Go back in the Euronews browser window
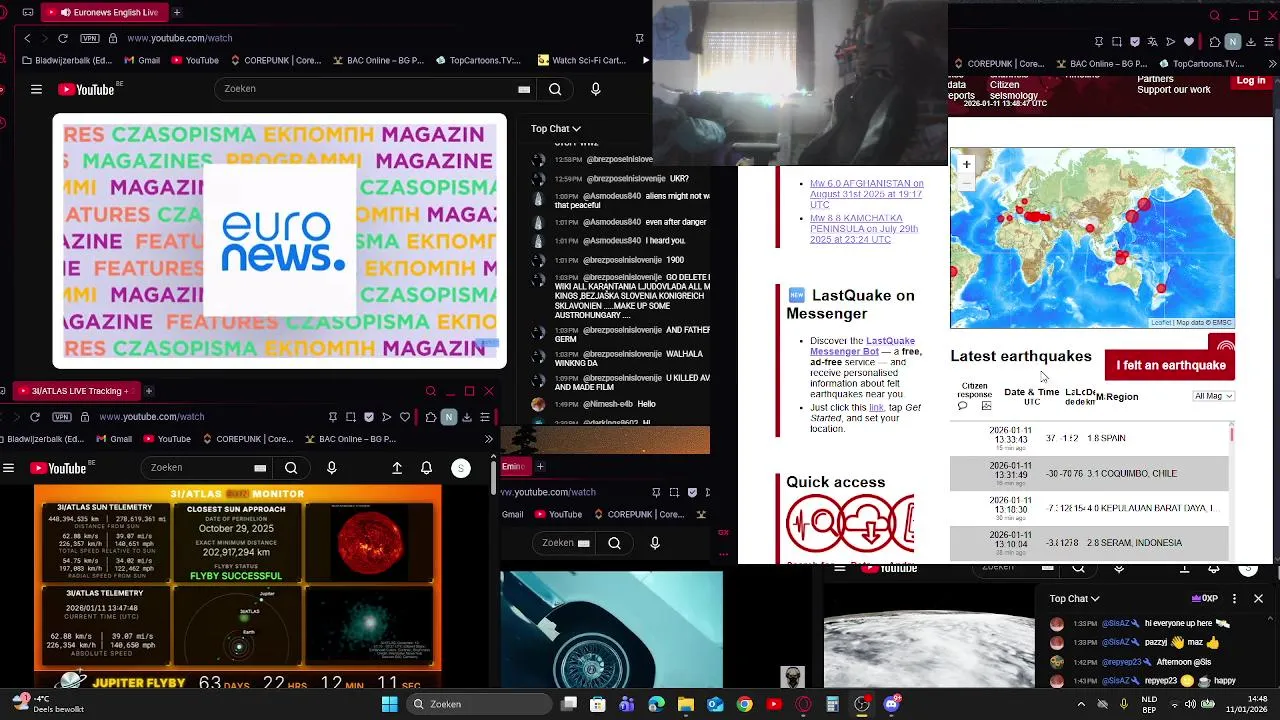 (27, 38)
